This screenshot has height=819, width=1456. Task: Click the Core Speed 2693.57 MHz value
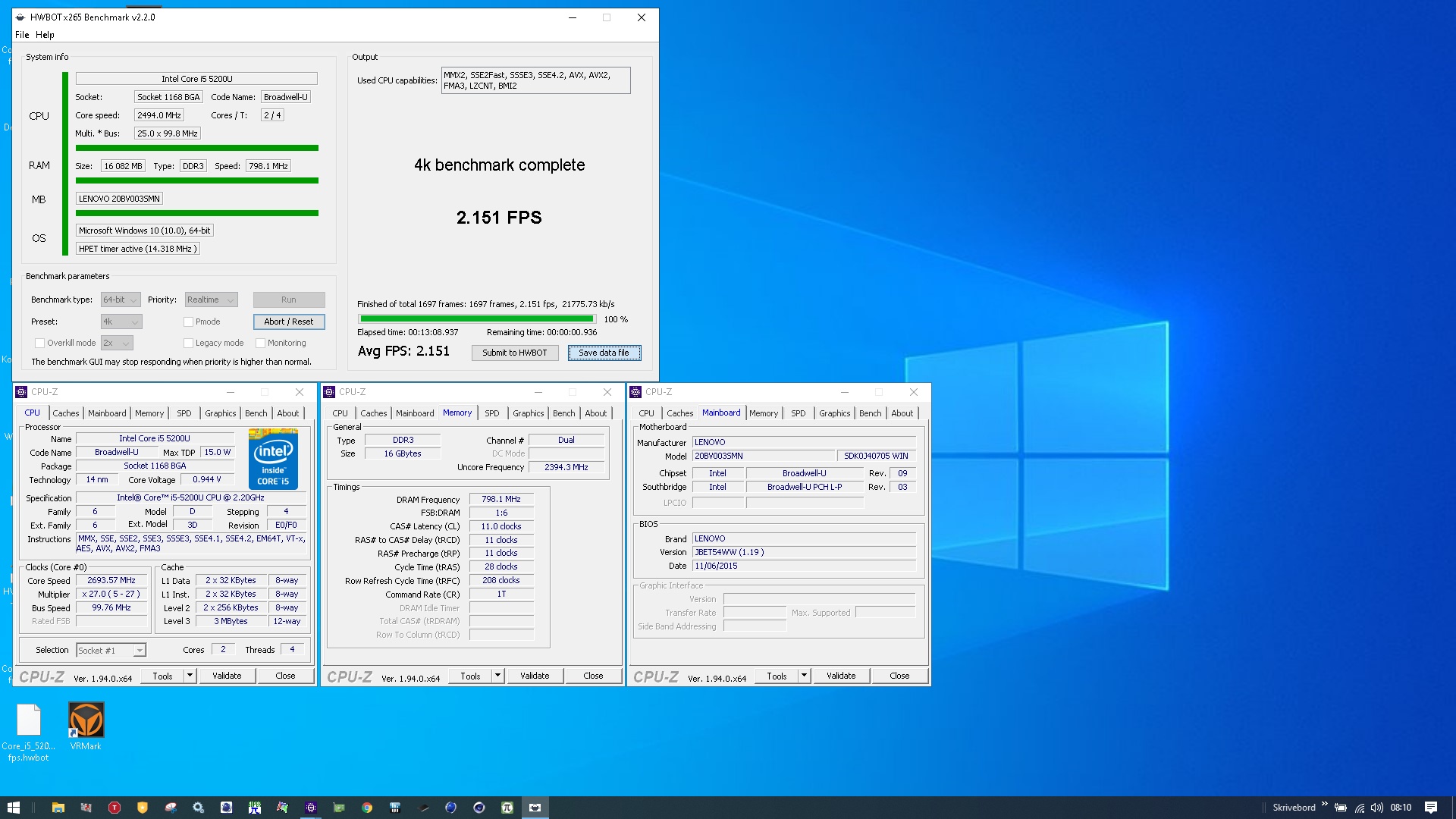(111, 580)
